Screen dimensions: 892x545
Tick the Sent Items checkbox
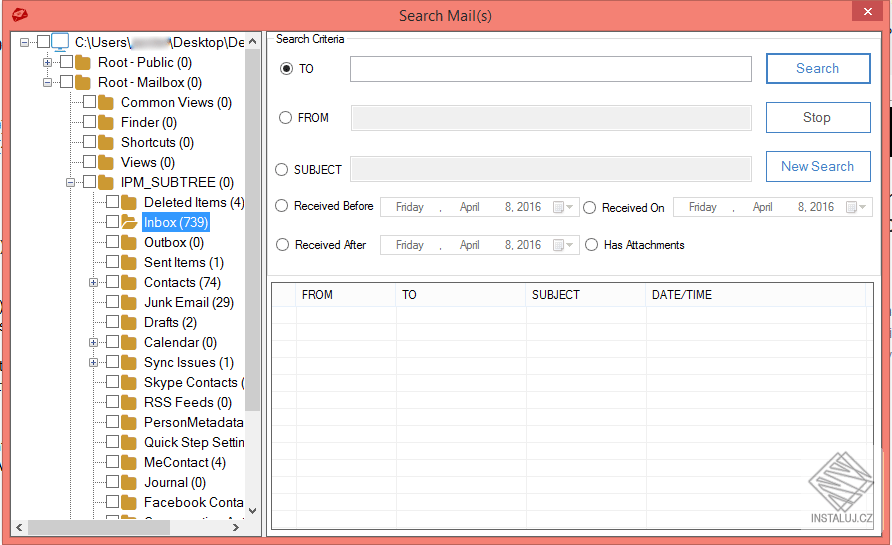click(113, 262)
